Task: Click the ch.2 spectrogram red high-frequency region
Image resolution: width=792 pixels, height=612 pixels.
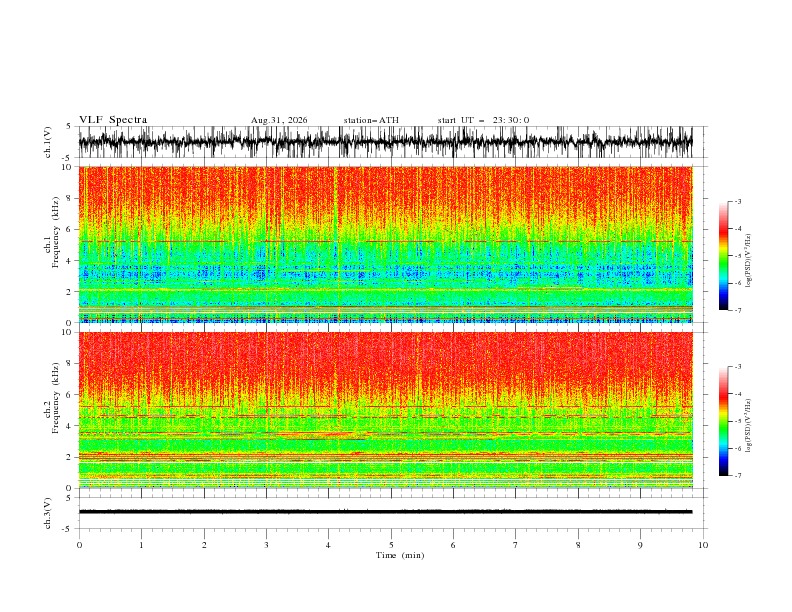Action: coord(385,359)
